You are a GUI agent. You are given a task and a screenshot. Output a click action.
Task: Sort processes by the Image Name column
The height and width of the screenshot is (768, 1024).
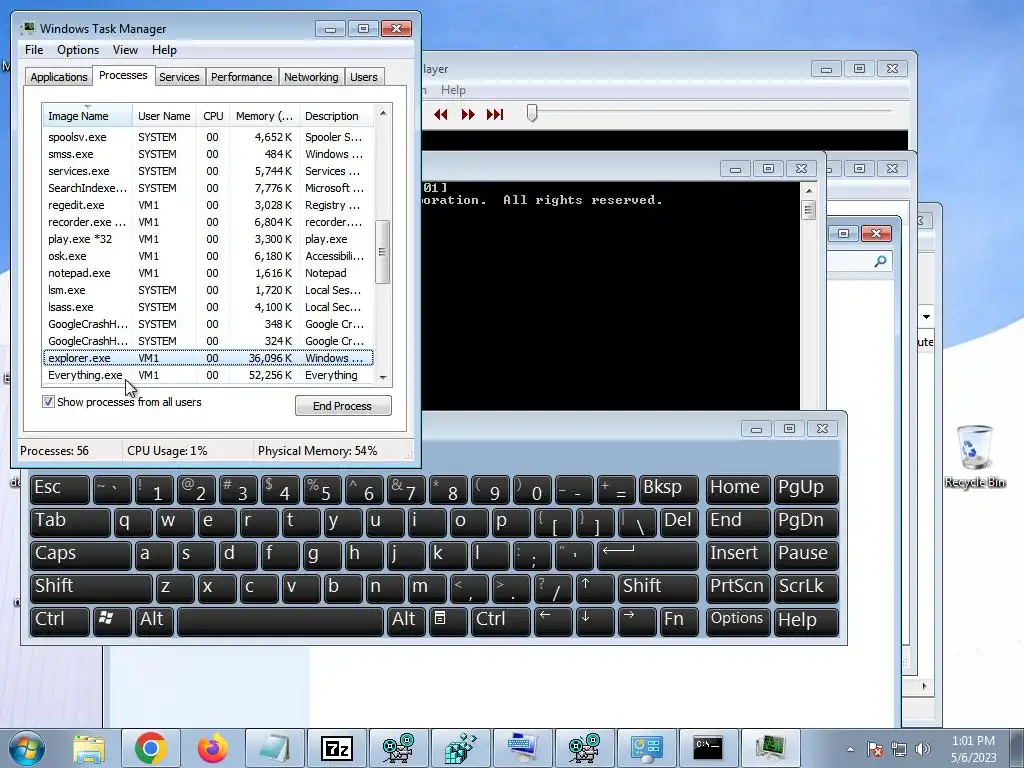tap(88, 116)
